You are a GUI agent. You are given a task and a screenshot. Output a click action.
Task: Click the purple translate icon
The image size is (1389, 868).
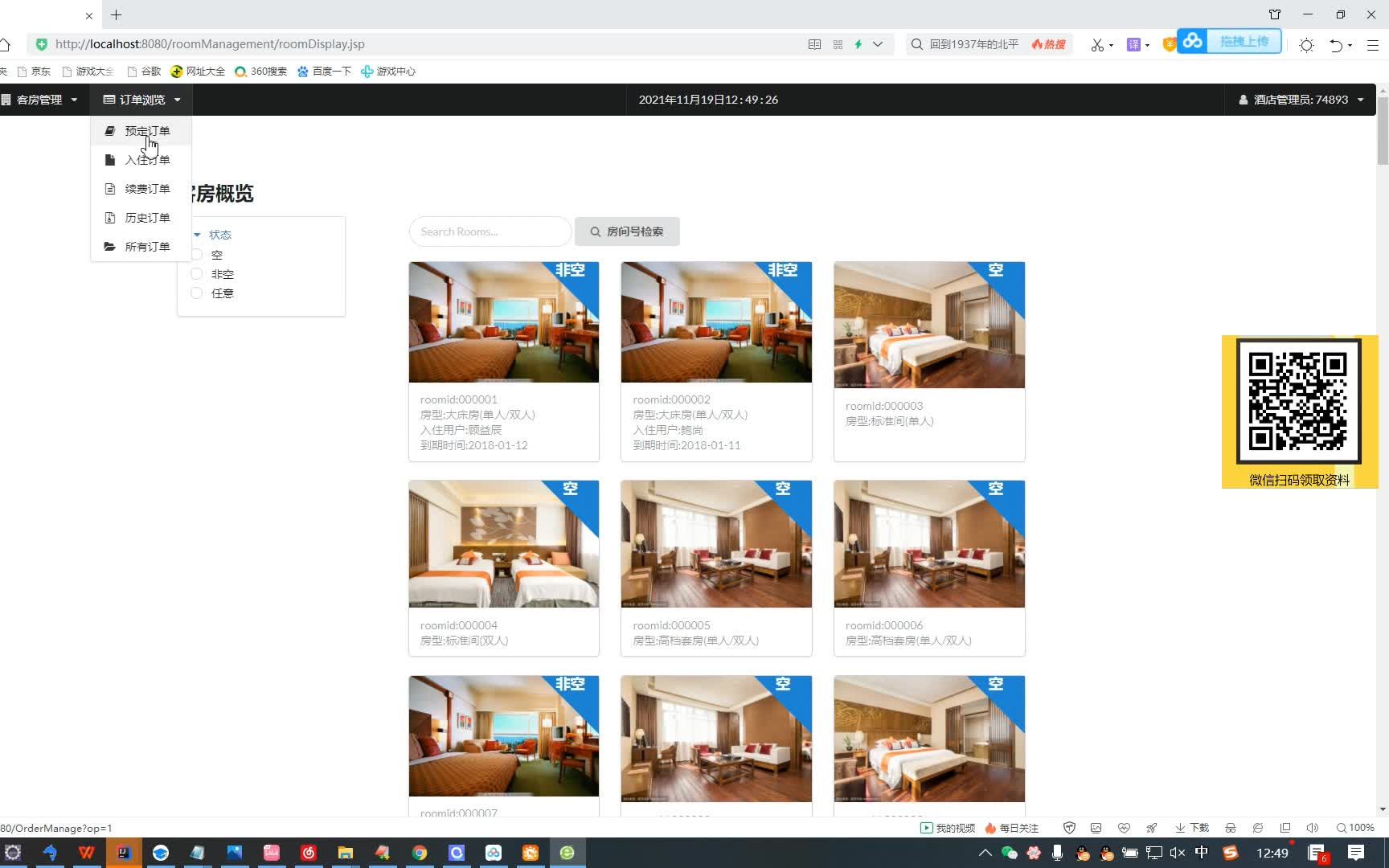pyautogui.click(x=1133, y=45)
